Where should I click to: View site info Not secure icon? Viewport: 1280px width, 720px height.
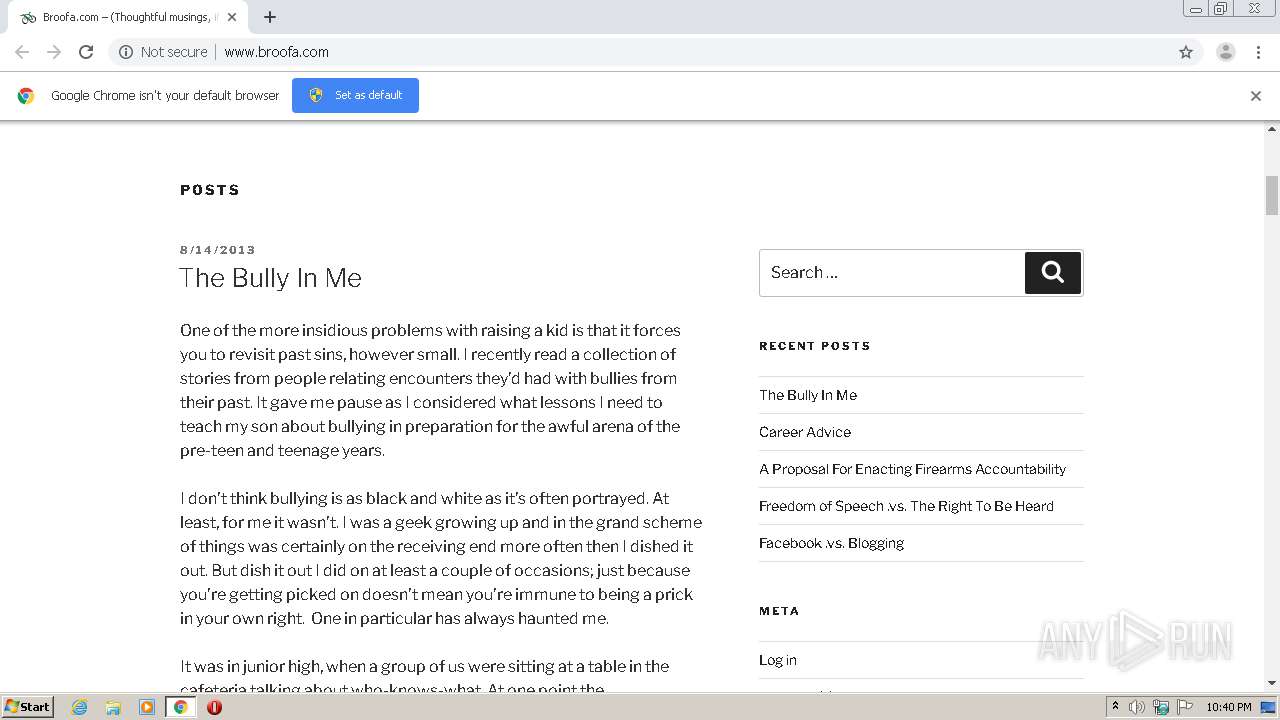click(126, 52)
